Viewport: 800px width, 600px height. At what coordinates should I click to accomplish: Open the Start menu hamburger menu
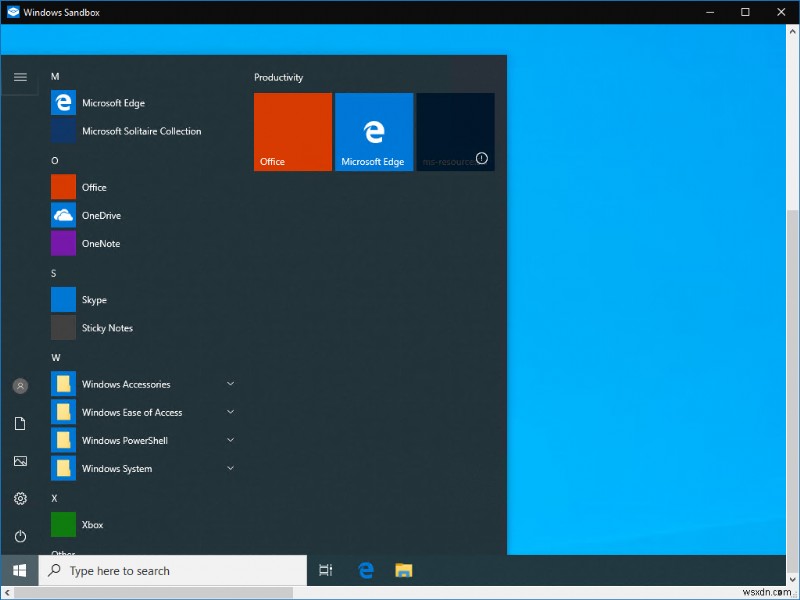tap(19, 76)
